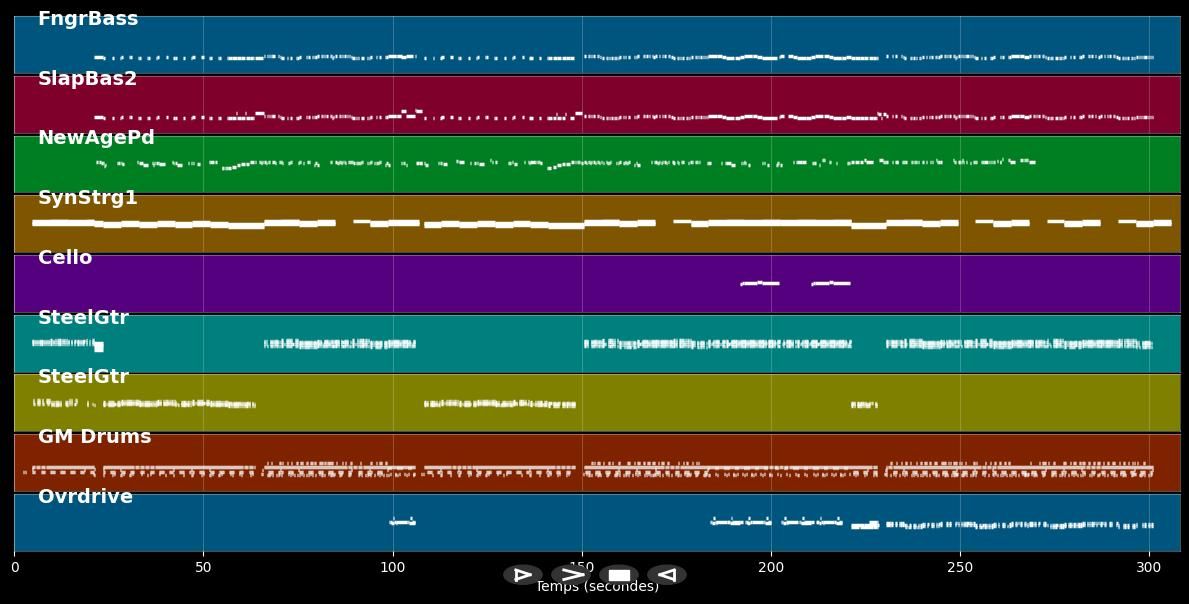Image resolution: width=1189 pixels, height=604 pixels.
Task: Pick the Ovrdrive track label
Action: click(x=85, y=497)
